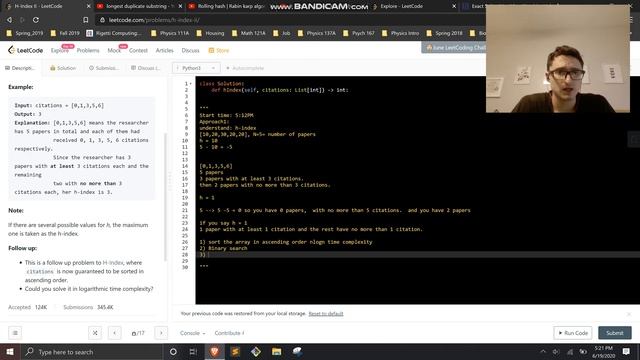Open the Fall 2019 bookmark folder
Viewport: 640px width, 360px height.
tap(65, 33)
